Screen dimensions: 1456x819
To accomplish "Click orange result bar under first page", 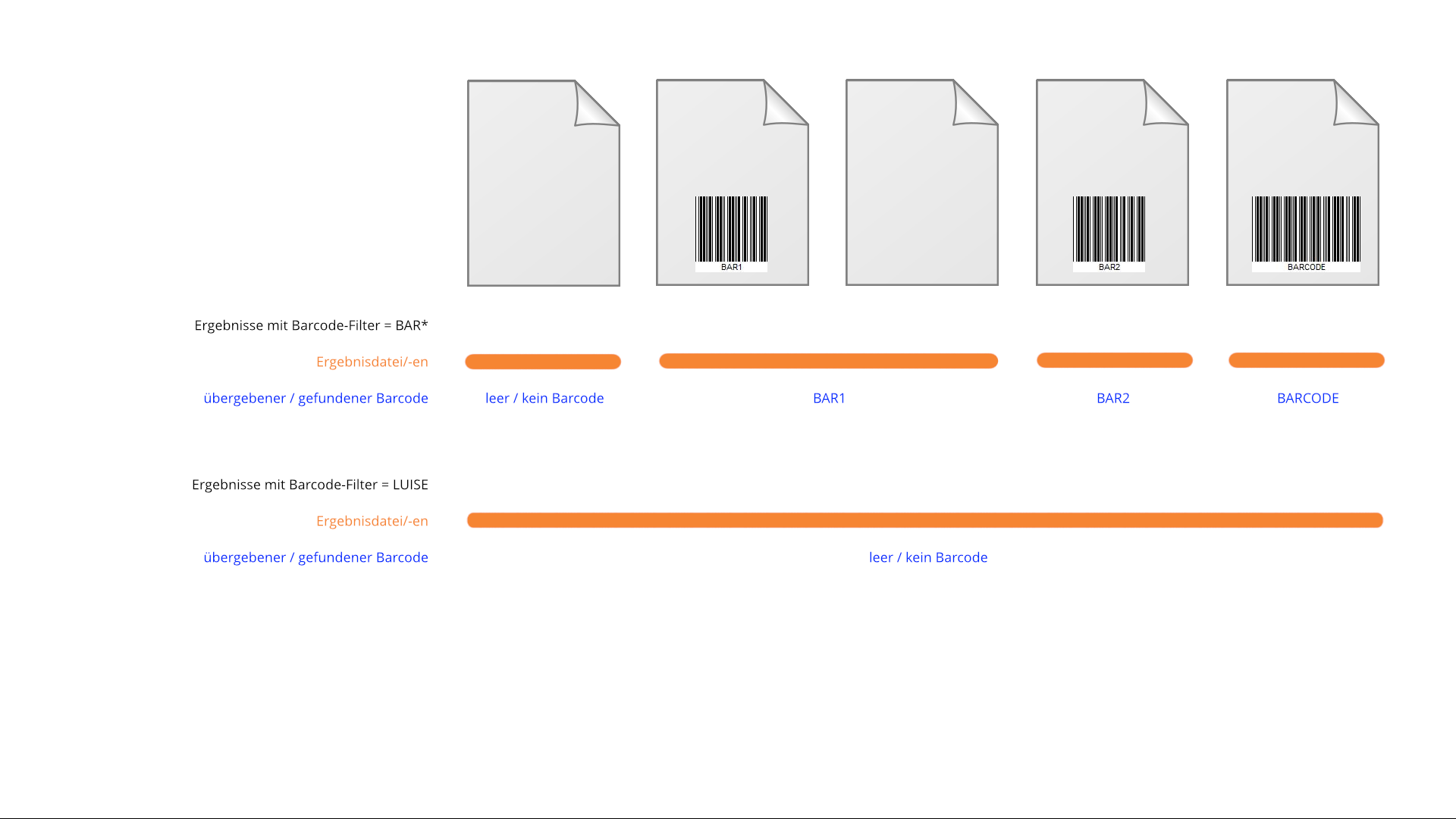I will point(543,362).
